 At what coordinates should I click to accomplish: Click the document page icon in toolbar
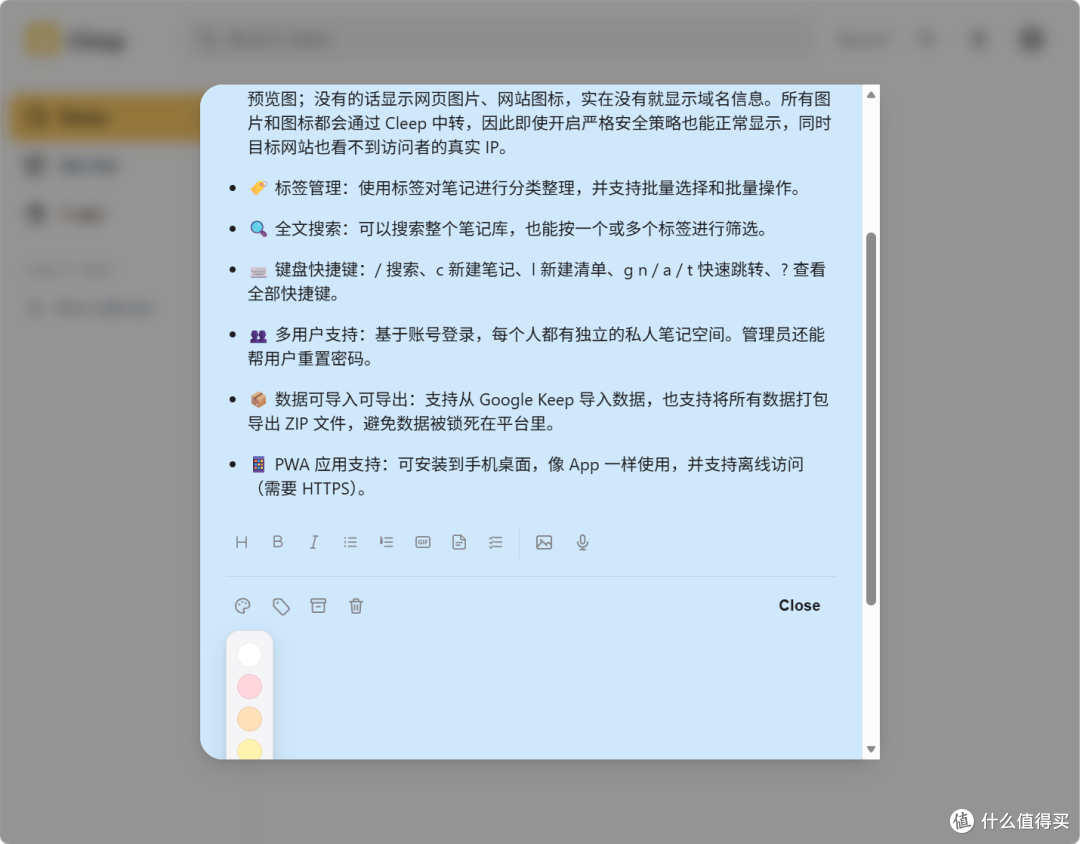point(459,542)
